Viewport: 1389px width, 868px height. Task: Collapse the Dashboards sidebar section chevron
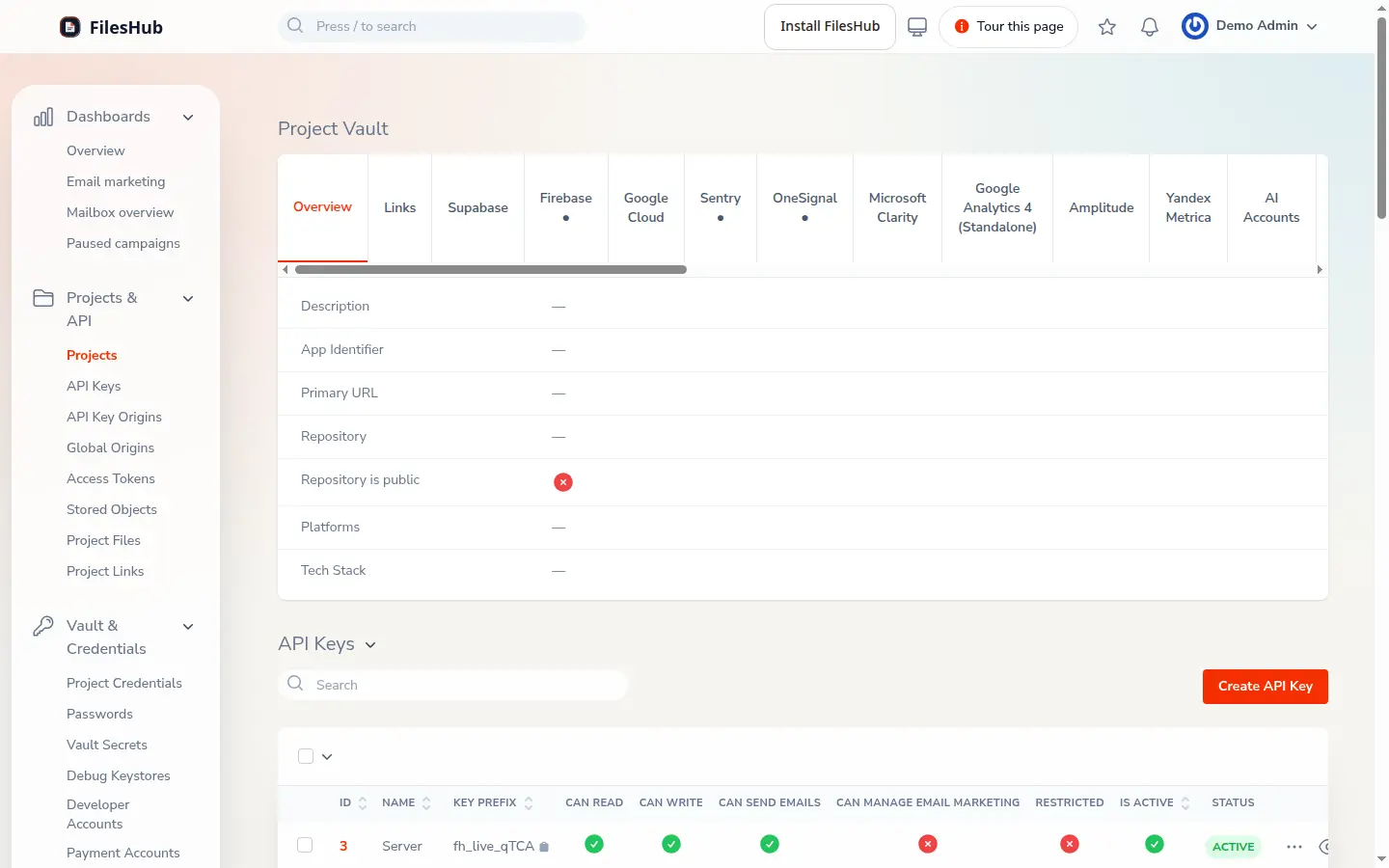coord(188,118)
